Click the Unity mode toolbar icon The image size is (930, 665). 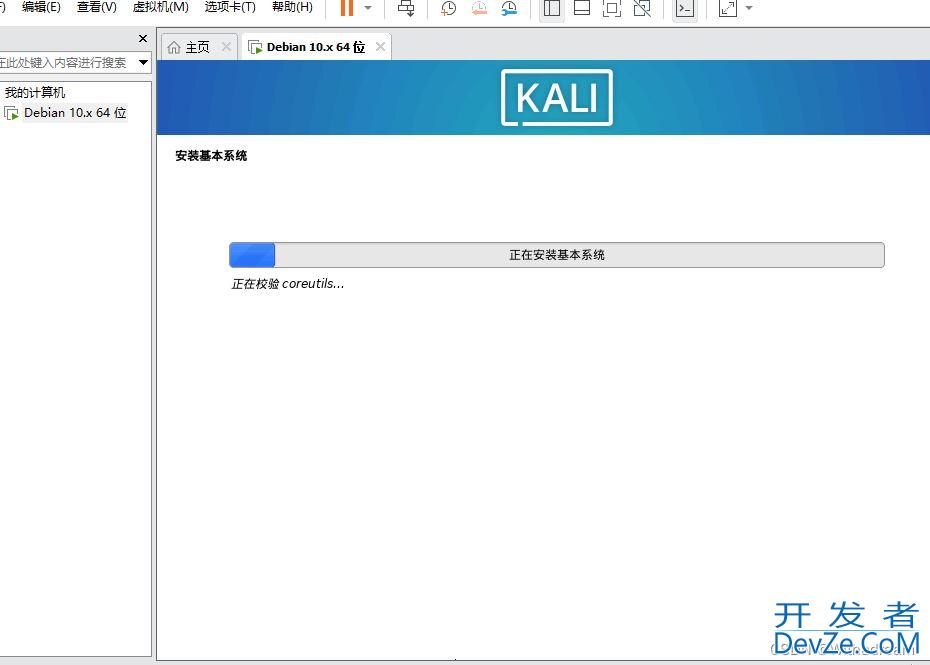pyautogui.click(x=642, y=8)
